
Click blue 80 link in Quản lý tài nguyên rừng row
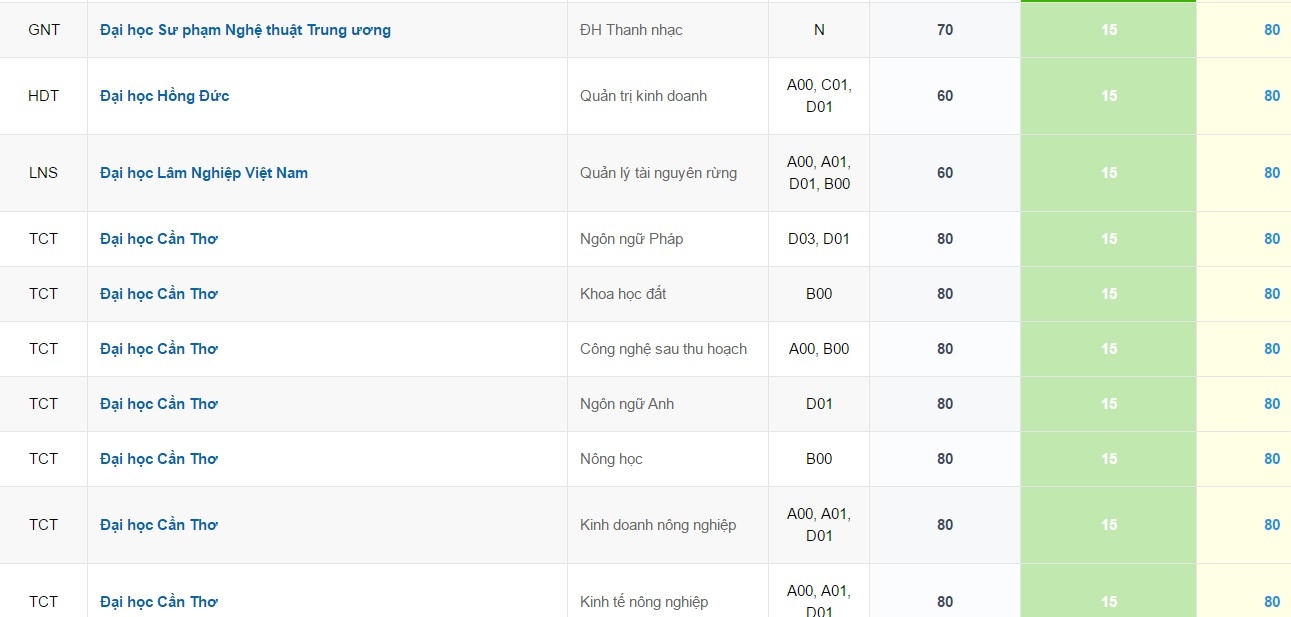coord(1271,173)
